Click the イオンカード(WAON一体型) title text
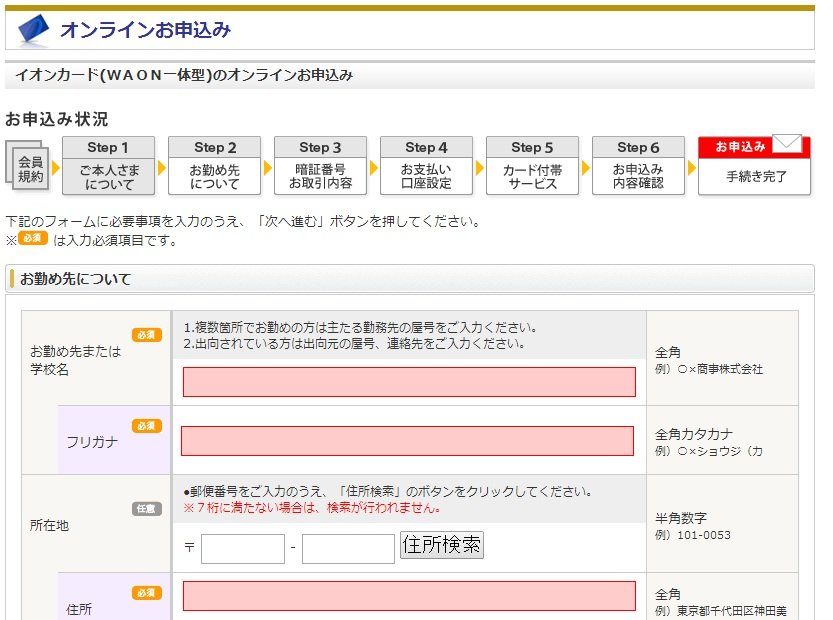This screenshot has height=620, width=833. [184, 75]
